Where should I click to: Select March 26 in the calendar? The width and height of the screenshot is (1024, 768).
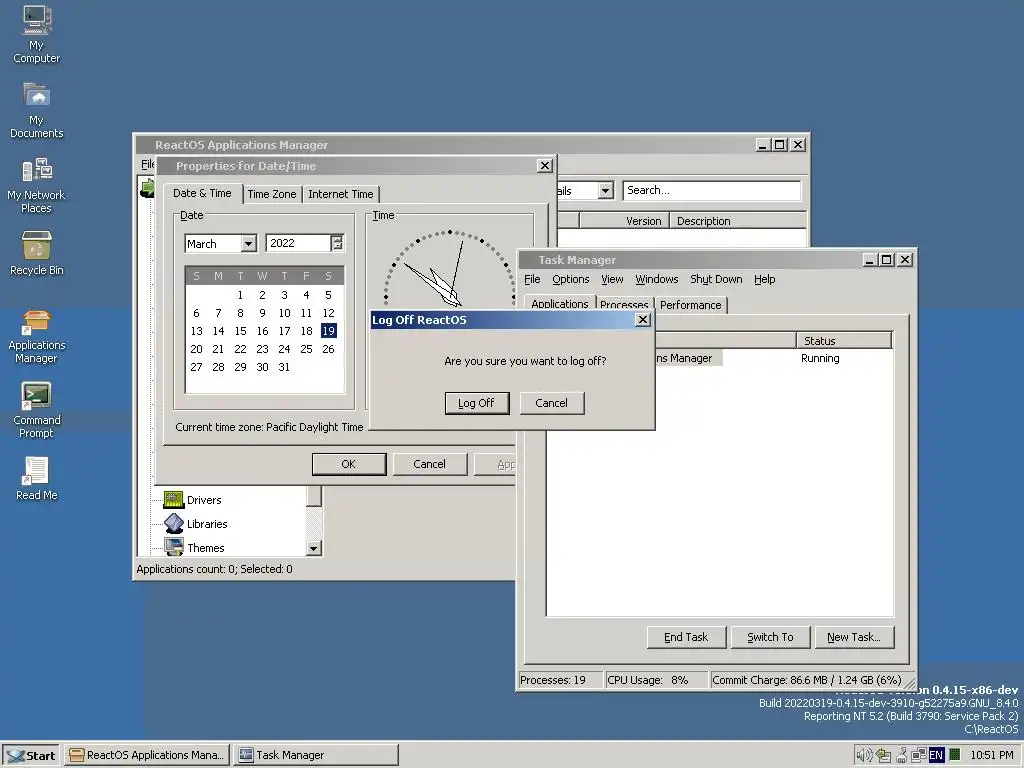click(x=328, y=349)
